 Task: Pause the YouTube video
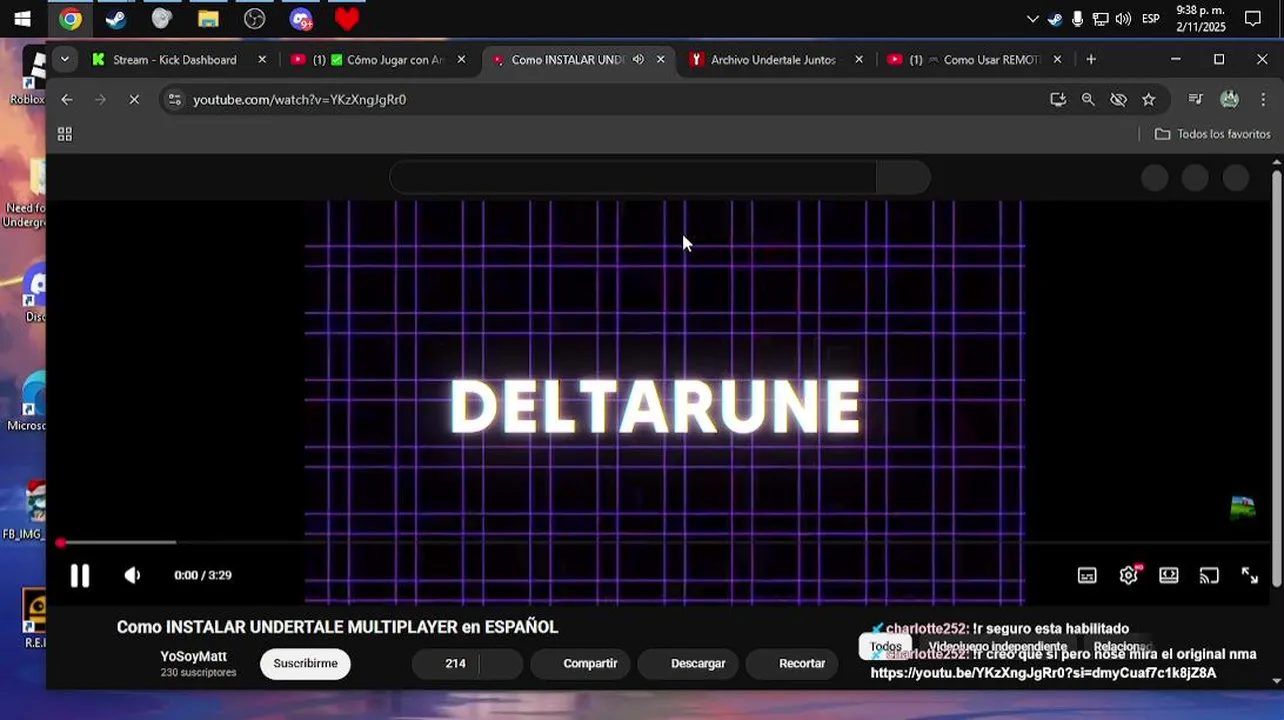pos(79,575)
